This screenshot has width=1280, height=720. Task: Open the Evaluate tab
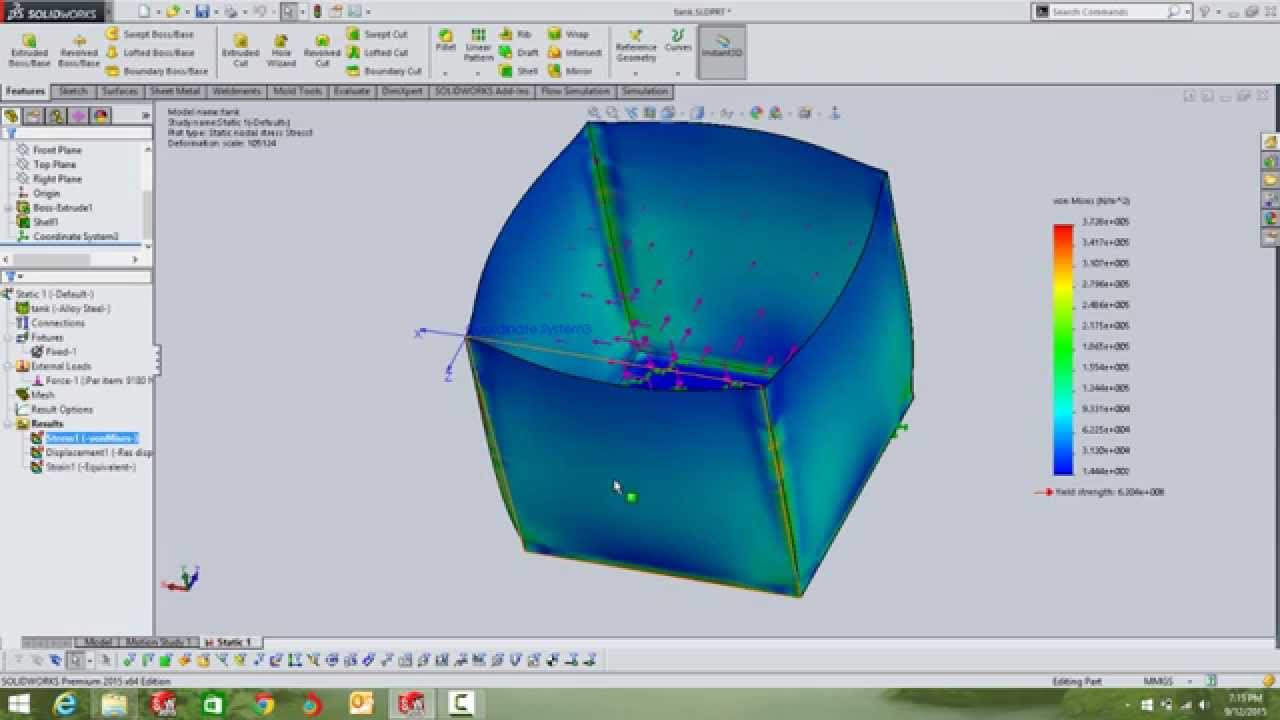pyautogui.click(x=352, y=91)
